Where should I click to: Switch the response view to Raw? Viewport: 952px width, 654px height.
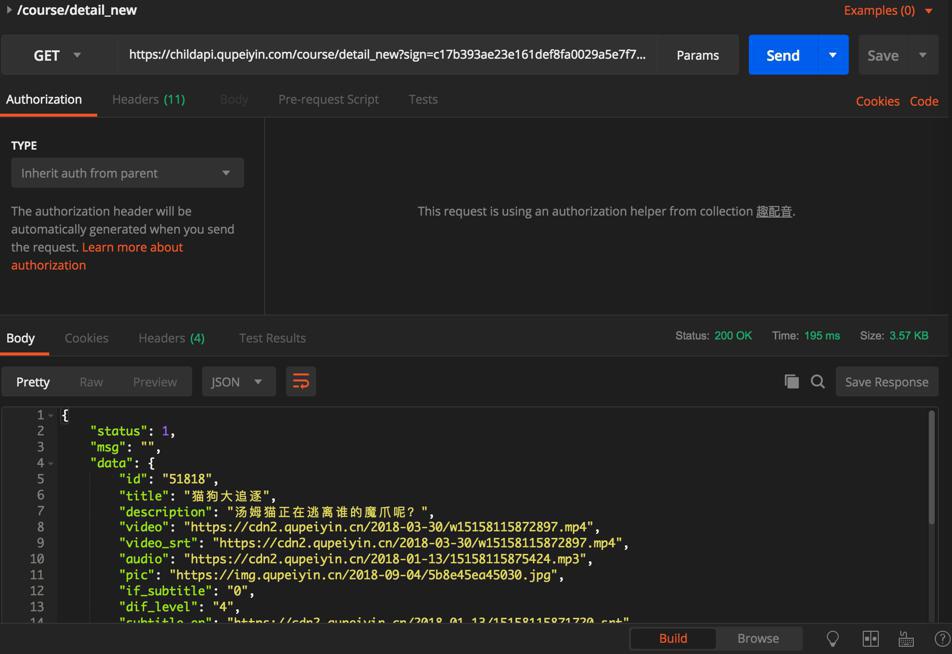(x=91, y=382)
